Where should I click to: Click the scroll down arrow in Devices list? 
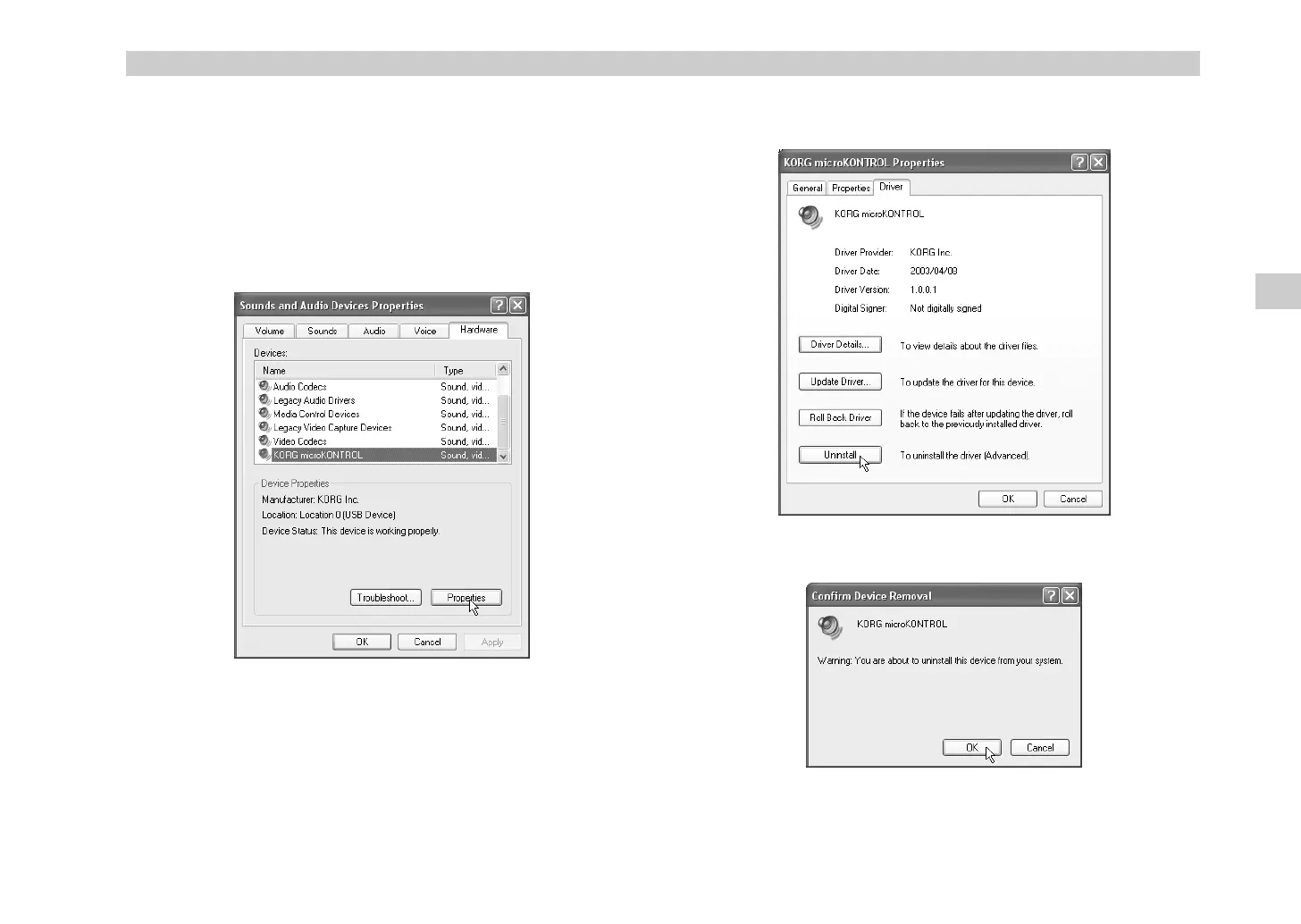coord(503,456)
